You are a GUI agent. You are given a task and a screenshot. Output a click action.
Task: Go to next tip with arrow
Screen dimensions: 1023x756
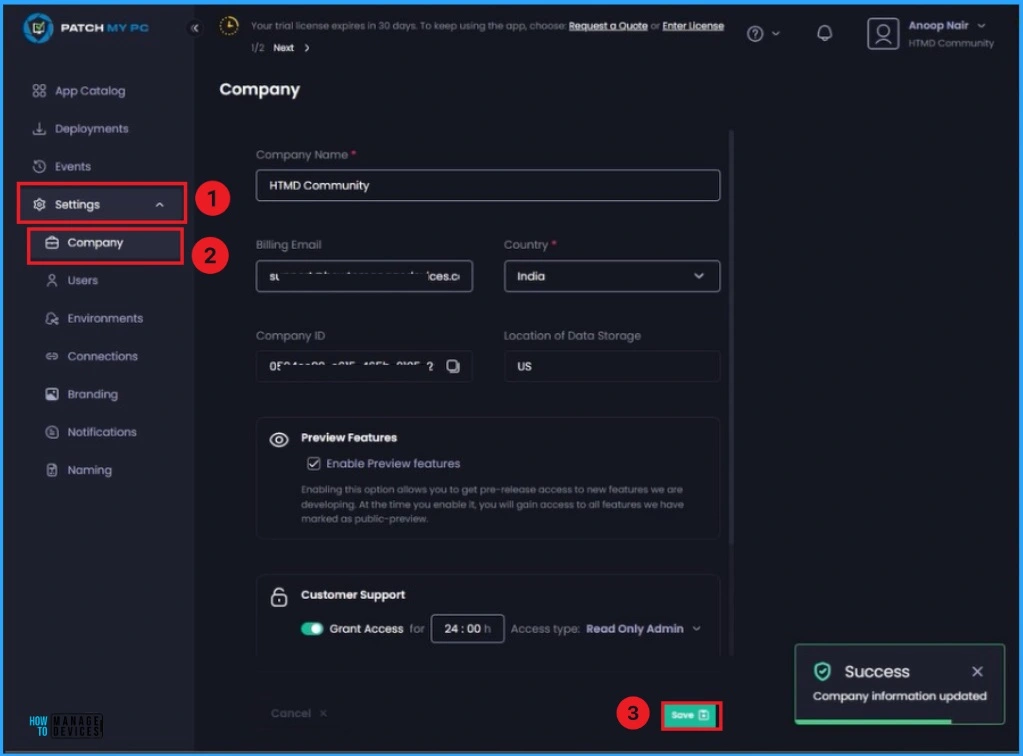pos(307,48)
